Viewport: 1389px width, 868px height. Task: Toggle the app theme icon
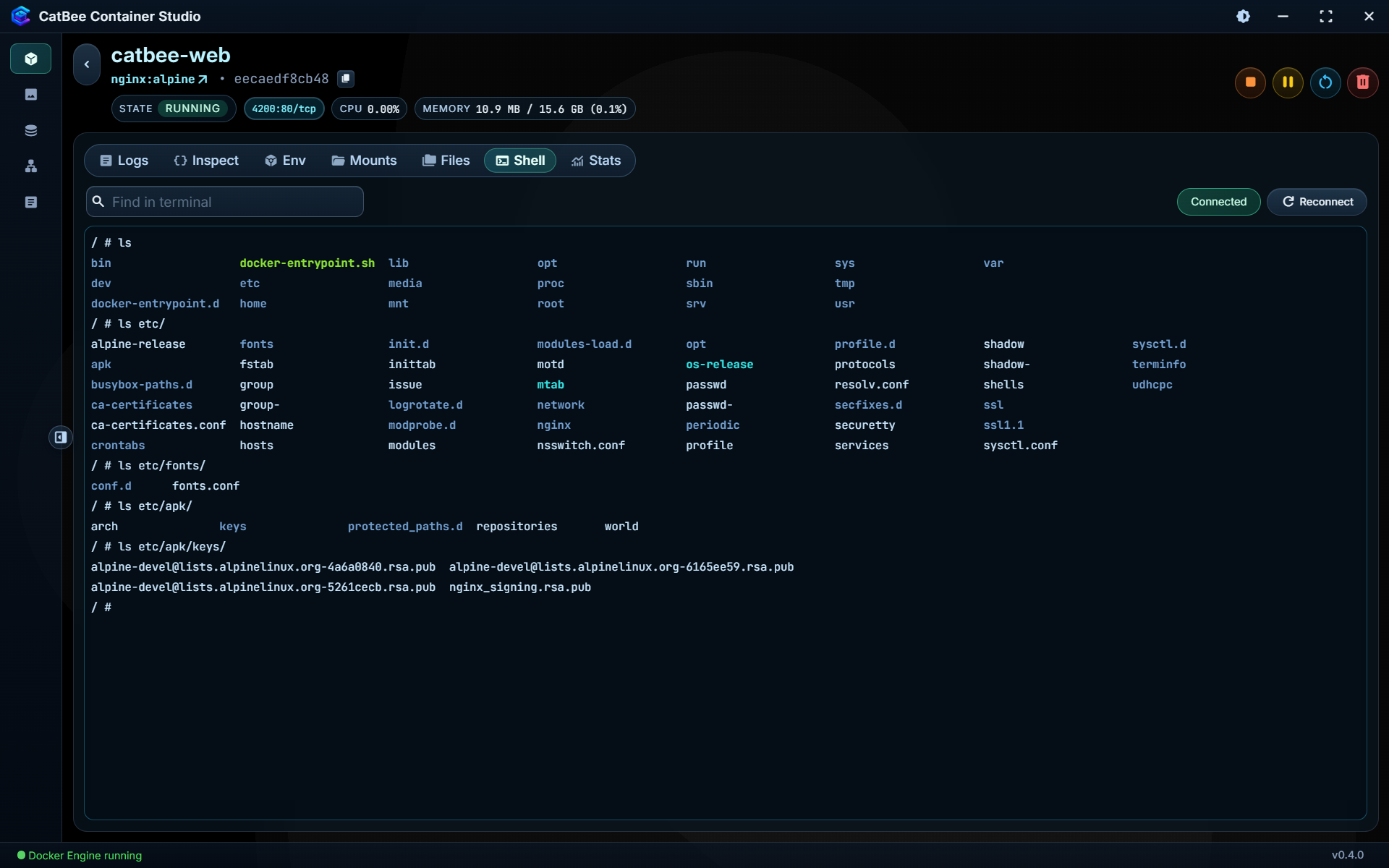(x=1243, y=16)
